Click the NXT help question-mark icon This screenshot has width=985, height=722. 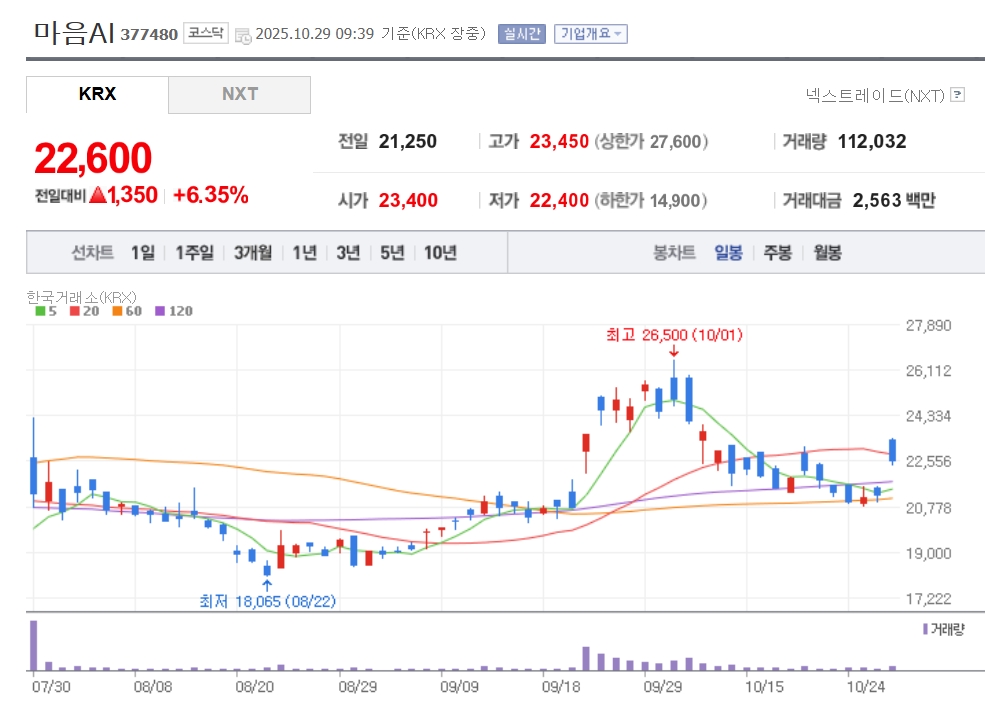(x=957, y=95)
